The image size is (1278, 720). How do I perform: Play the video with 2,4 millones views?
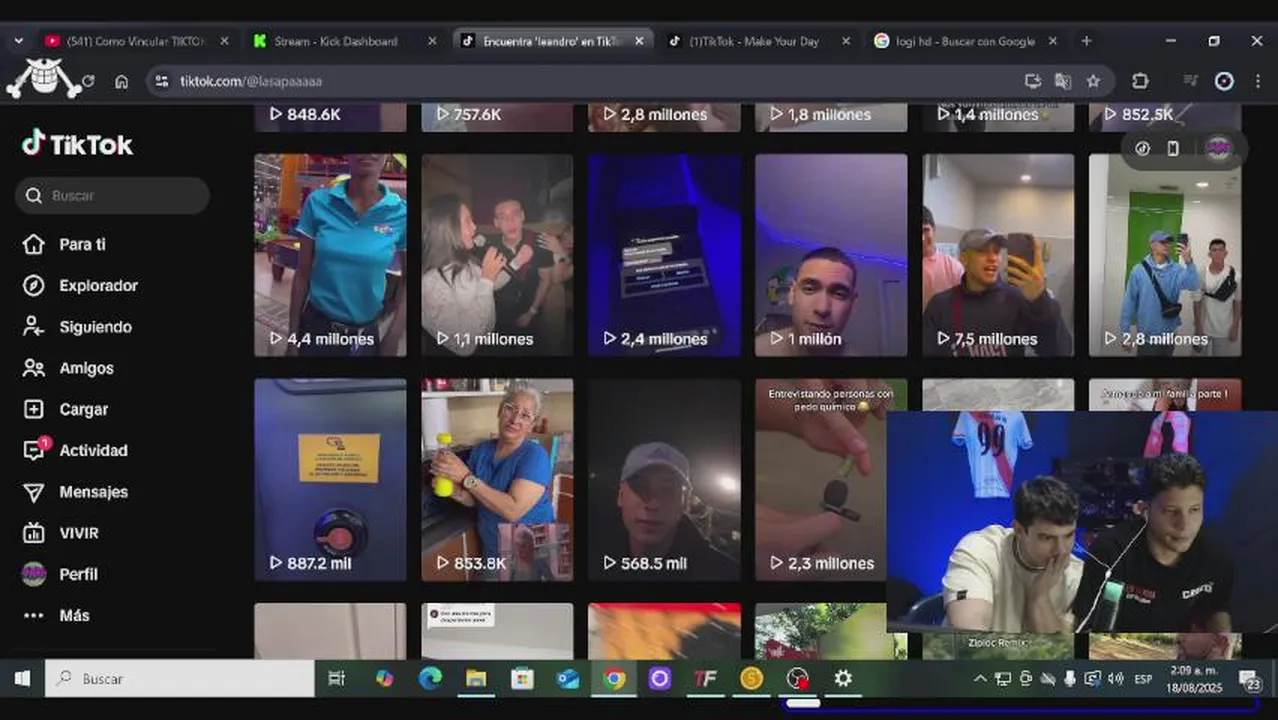[664, 255]
